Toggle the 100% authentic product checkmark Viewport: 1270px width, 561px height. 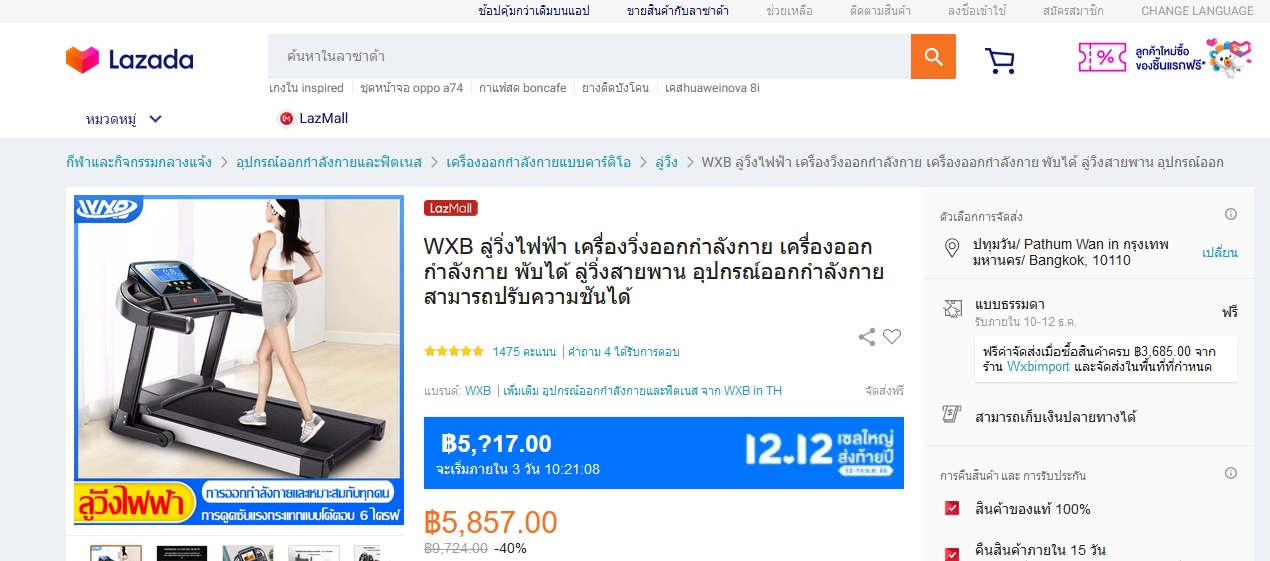tap(952, 509)
